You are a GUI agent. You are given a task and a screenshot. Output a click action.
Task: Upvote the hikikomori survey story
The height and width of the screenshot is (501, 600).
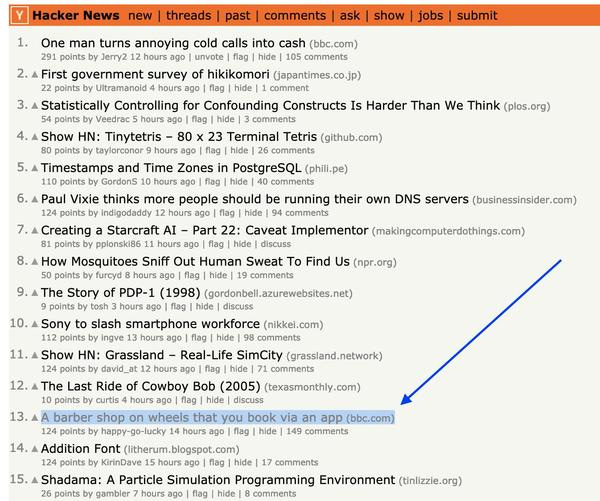tap(34, 74)
